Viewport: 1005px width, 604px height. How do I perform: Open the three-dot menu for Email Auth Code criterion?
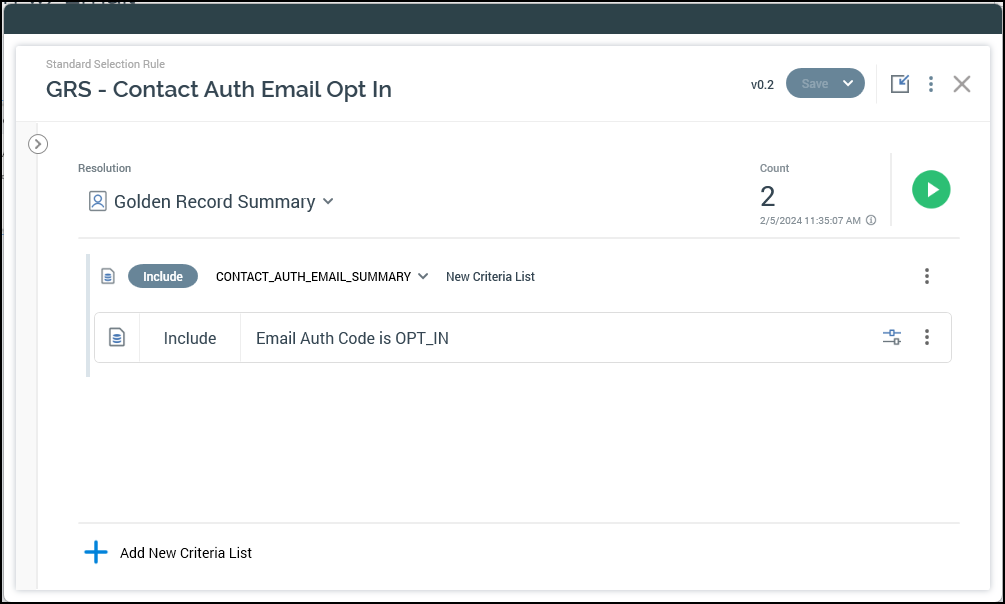[x=927, y=338]
